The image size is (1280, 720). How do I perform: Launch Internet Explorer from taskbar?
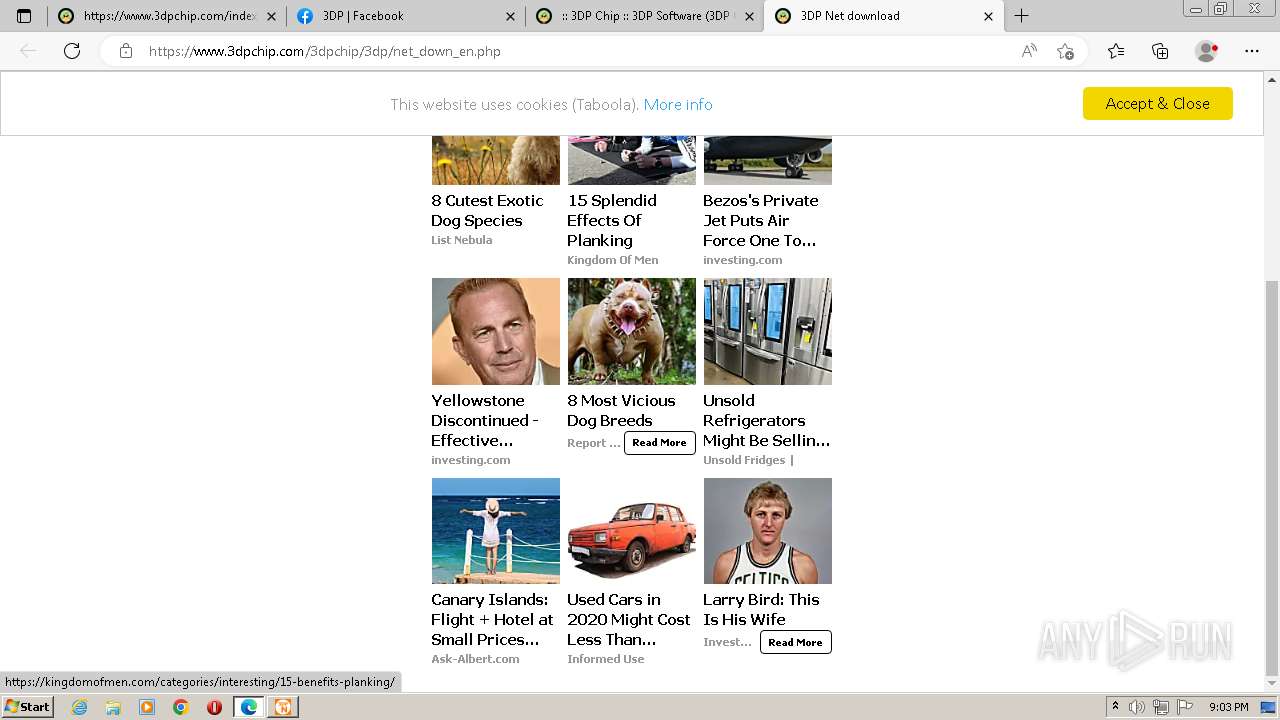pos(79,707)
